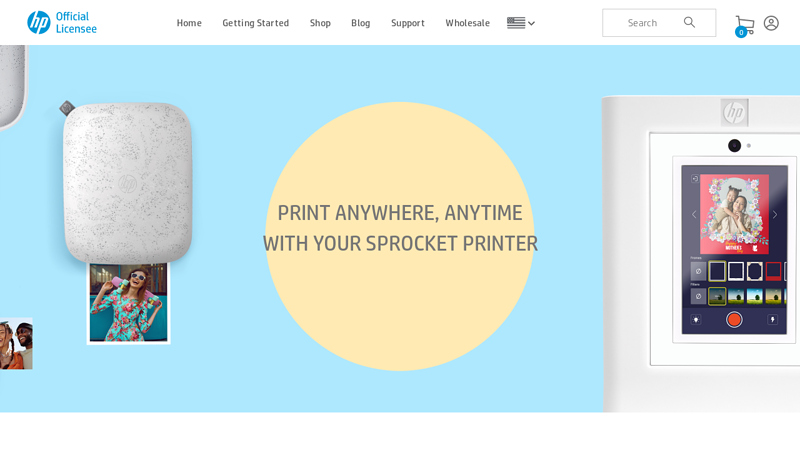
Task: Click the "Print Anywhere, Anytime" banner headline
Action: 400,227
